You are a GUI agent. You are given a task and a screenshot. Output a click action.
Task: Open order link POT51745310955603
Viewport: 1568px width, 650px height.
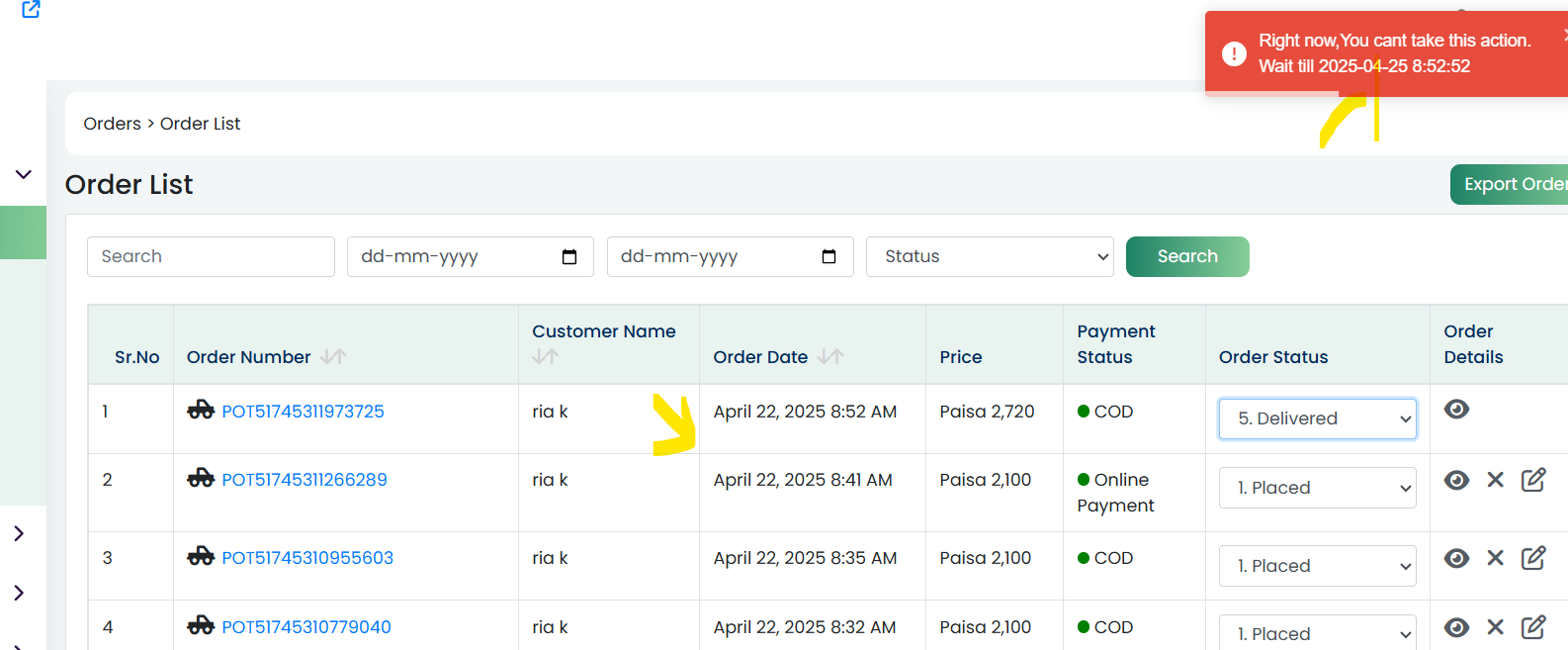(x=307, y=558)
